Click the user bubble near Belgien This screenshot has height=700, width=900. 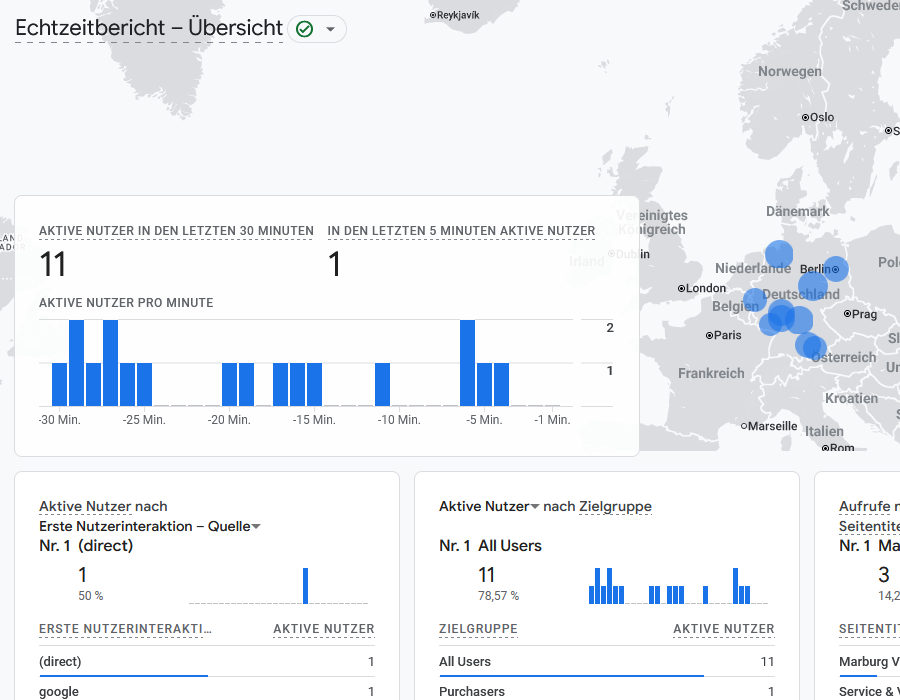point(755,300)
